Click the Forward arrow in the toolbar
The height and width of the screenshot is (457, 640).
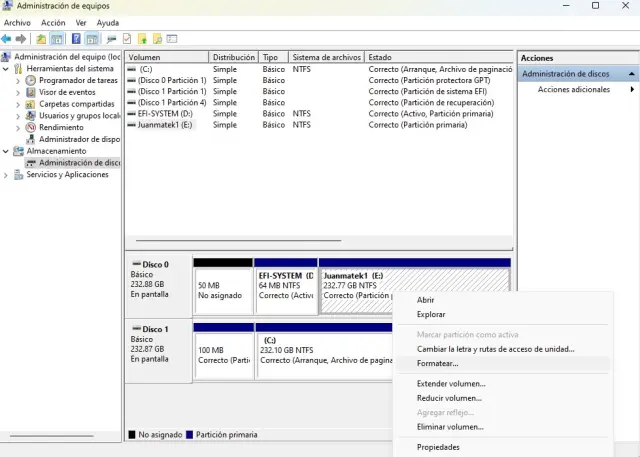[21, 39]
